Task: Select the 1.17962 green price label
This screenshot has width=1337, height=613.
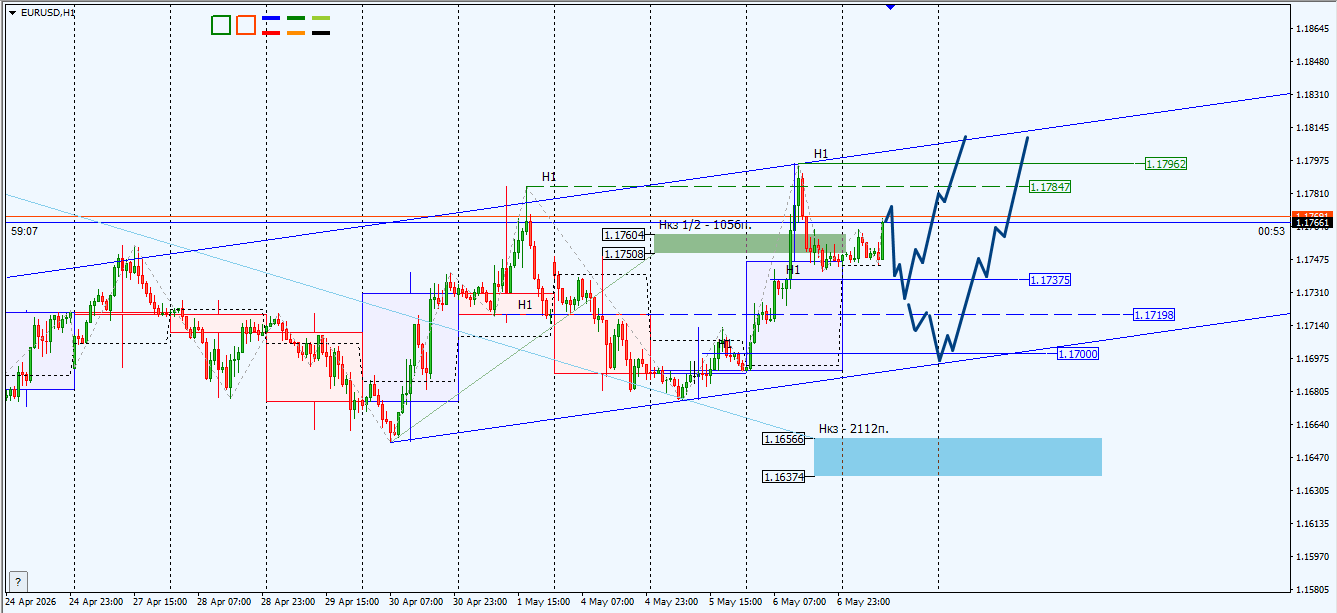Action: coord(1166,163)
